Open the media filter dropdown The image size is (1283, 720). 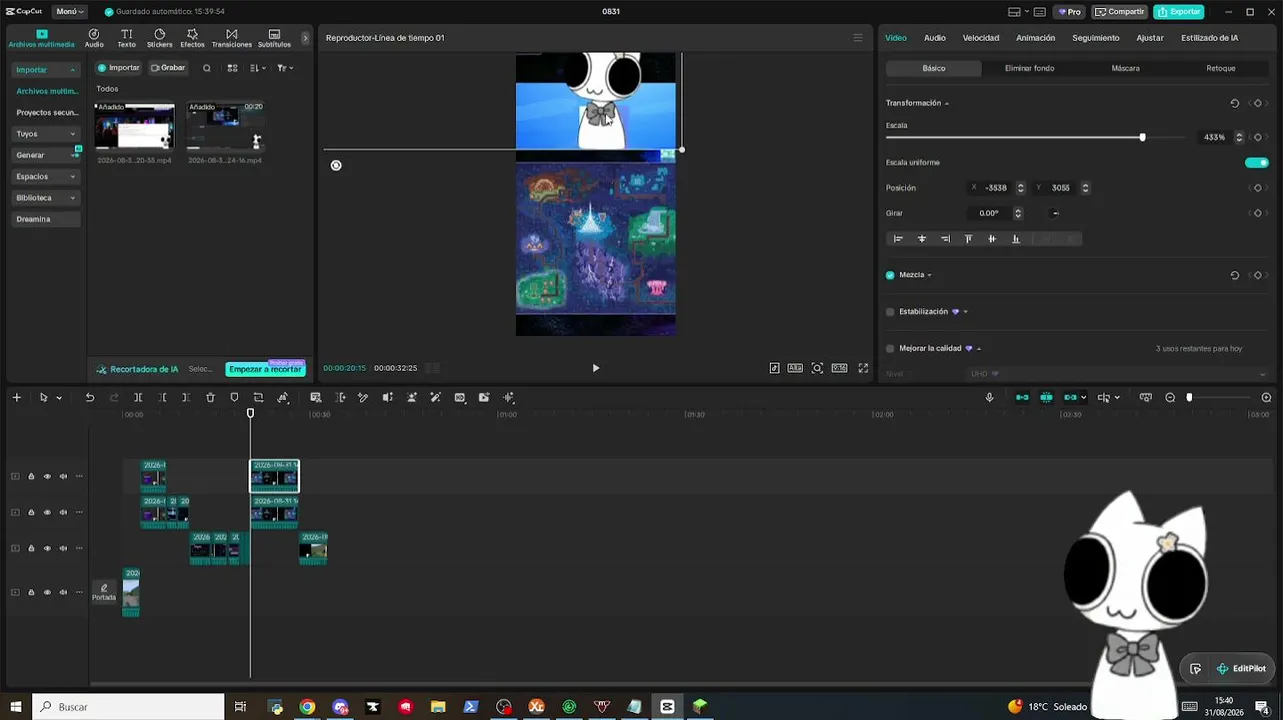pos(285,68)
